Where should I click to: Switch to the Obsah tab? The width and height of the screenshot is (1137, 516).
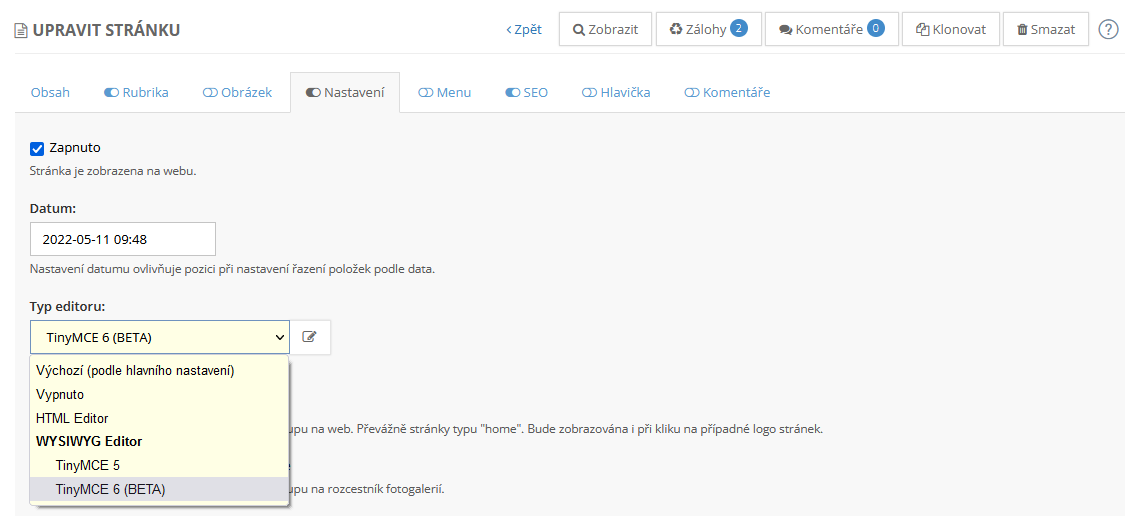(50, 92)
